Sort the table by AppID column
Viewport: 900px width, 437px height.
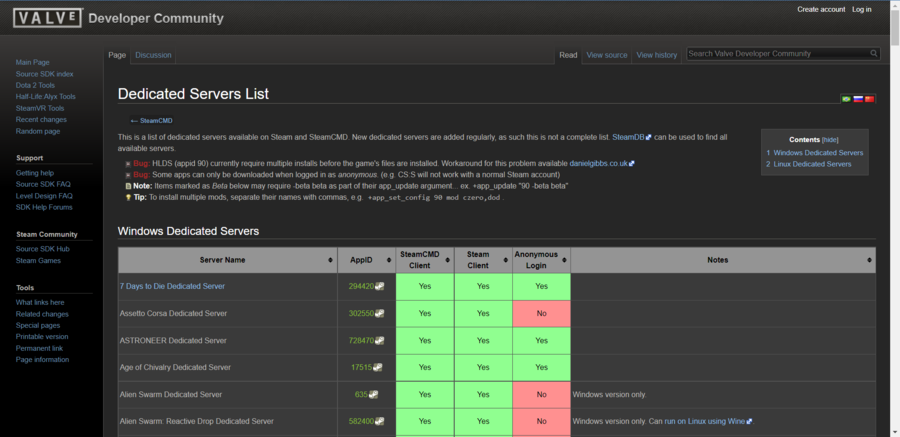click(366, 260)
